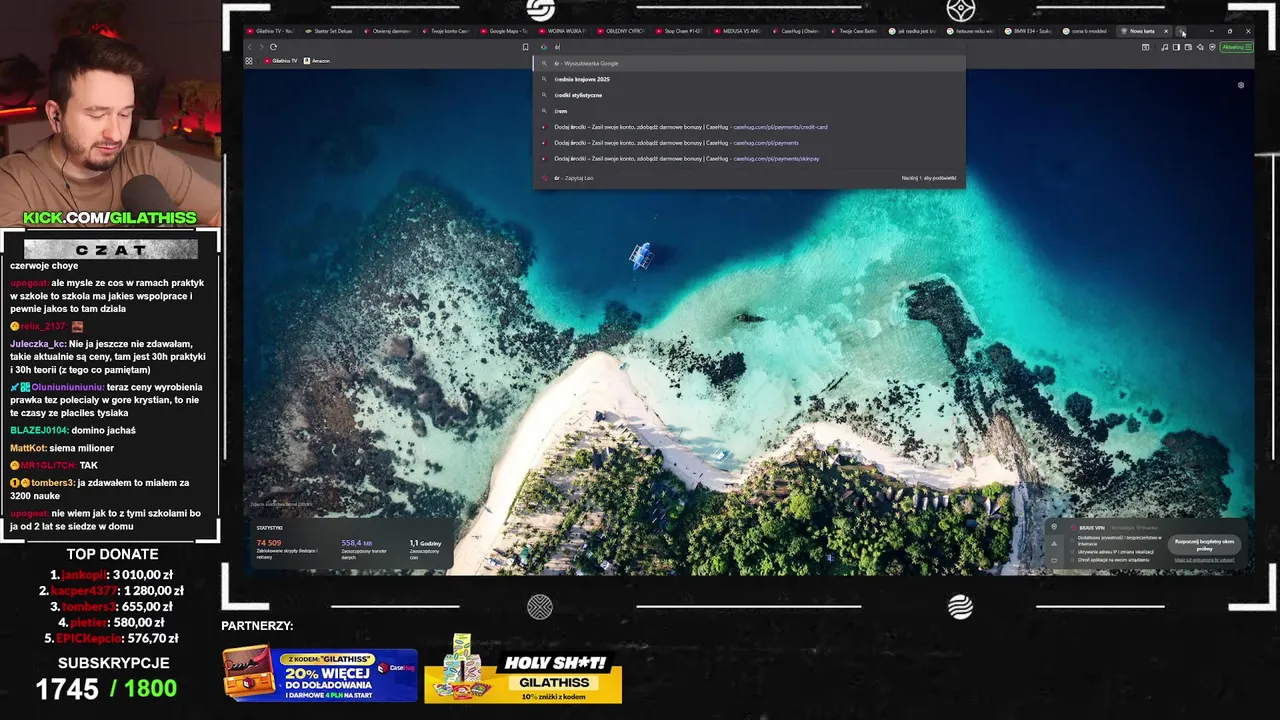This screenshot has height=720, width=1280.
Task: Open the VPN shield icon in toolbar
Action: [1212, 47]
